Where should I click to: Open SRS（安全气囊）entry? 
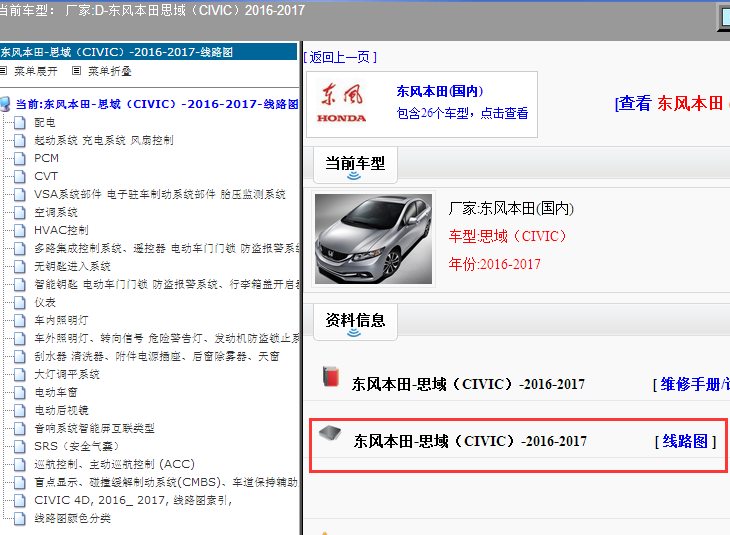[77, 447]
